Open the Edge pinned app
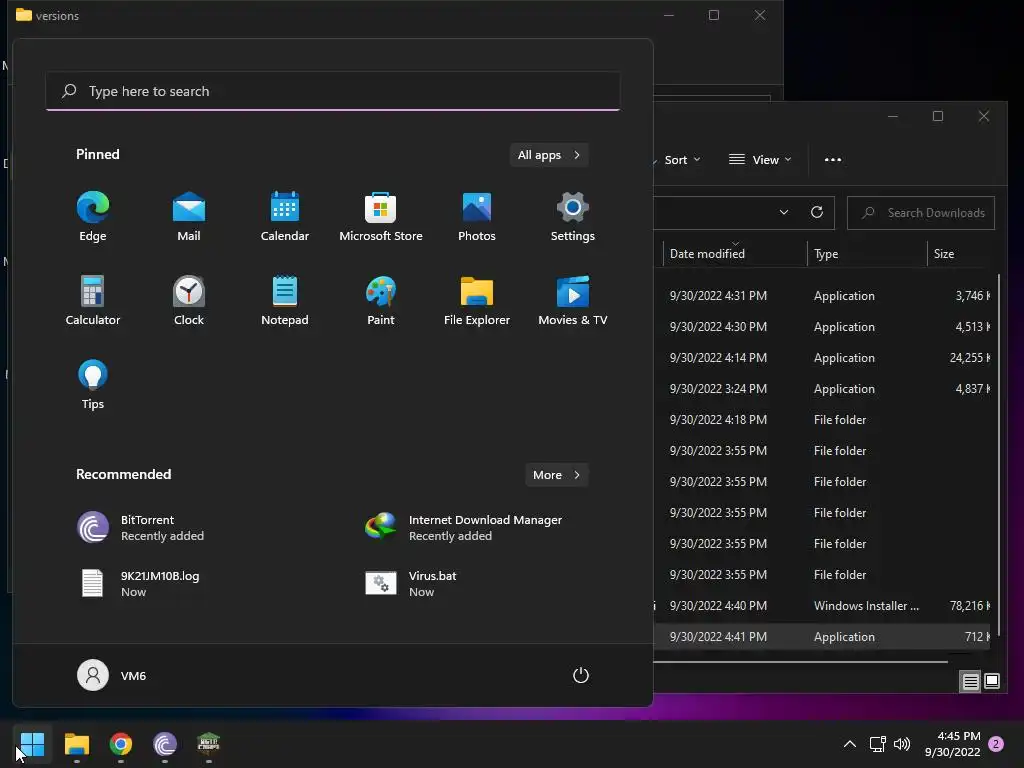 point(93,217)
